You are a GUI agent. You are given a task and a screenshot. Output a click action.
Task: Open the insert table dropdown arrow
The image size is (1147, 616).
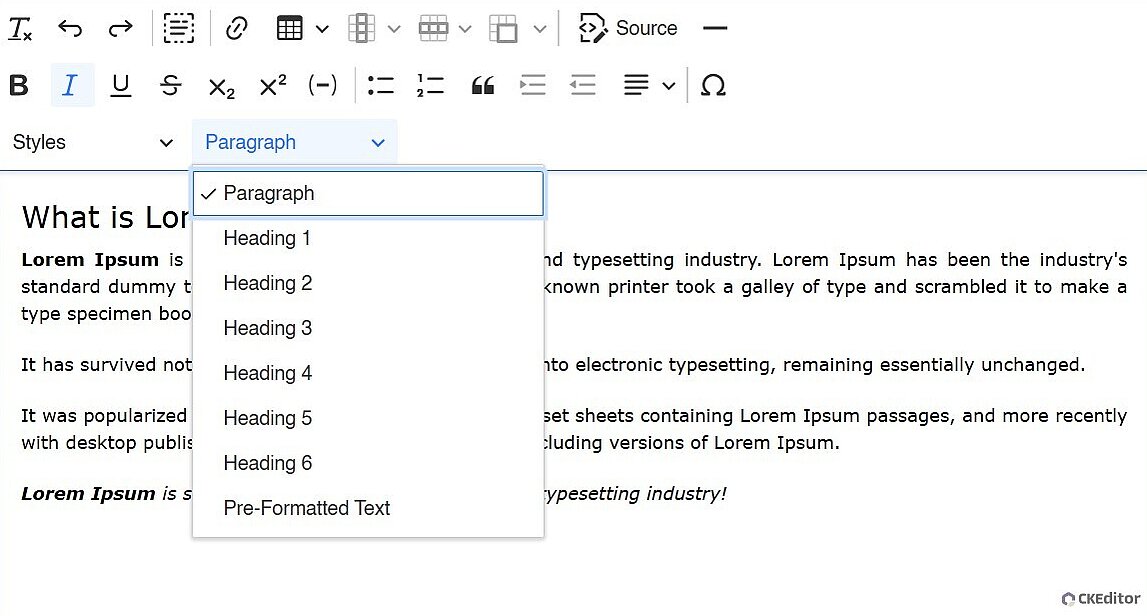click(322, 29)
